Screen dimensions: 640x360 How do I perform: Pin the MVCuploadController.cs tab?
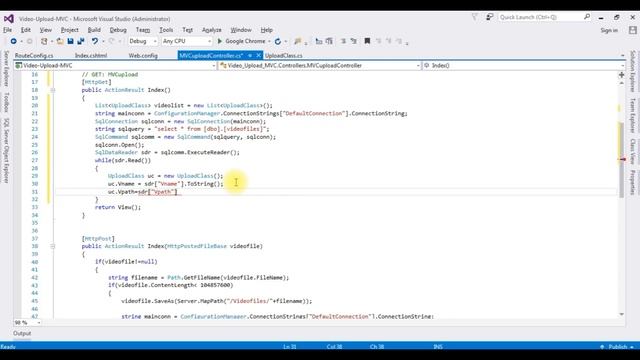pyautogui.click(x=250, y=56)
